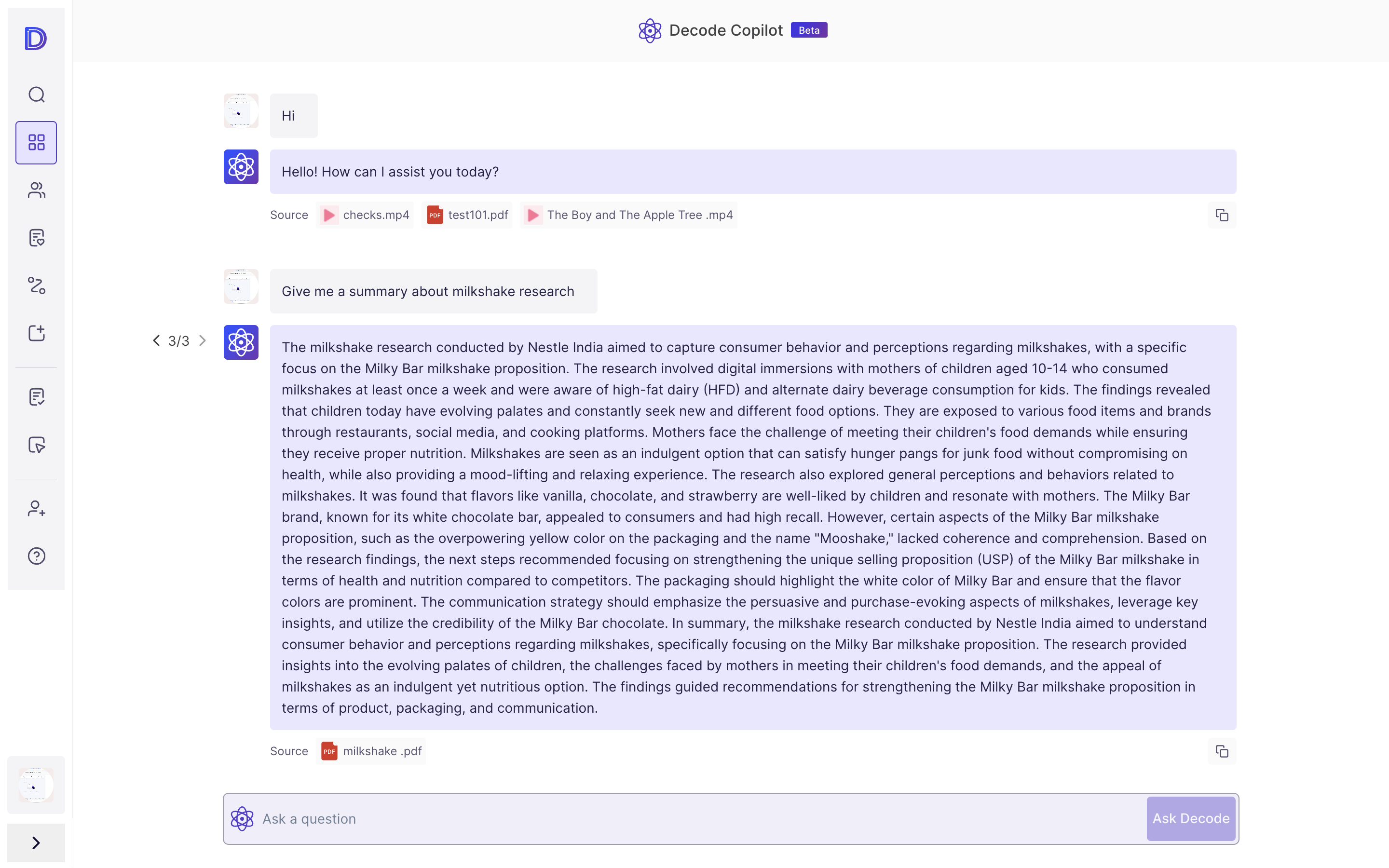Click the add user icon in sidebar
The width and height of the screenshot is (1389, 868).
click(36, 508)
